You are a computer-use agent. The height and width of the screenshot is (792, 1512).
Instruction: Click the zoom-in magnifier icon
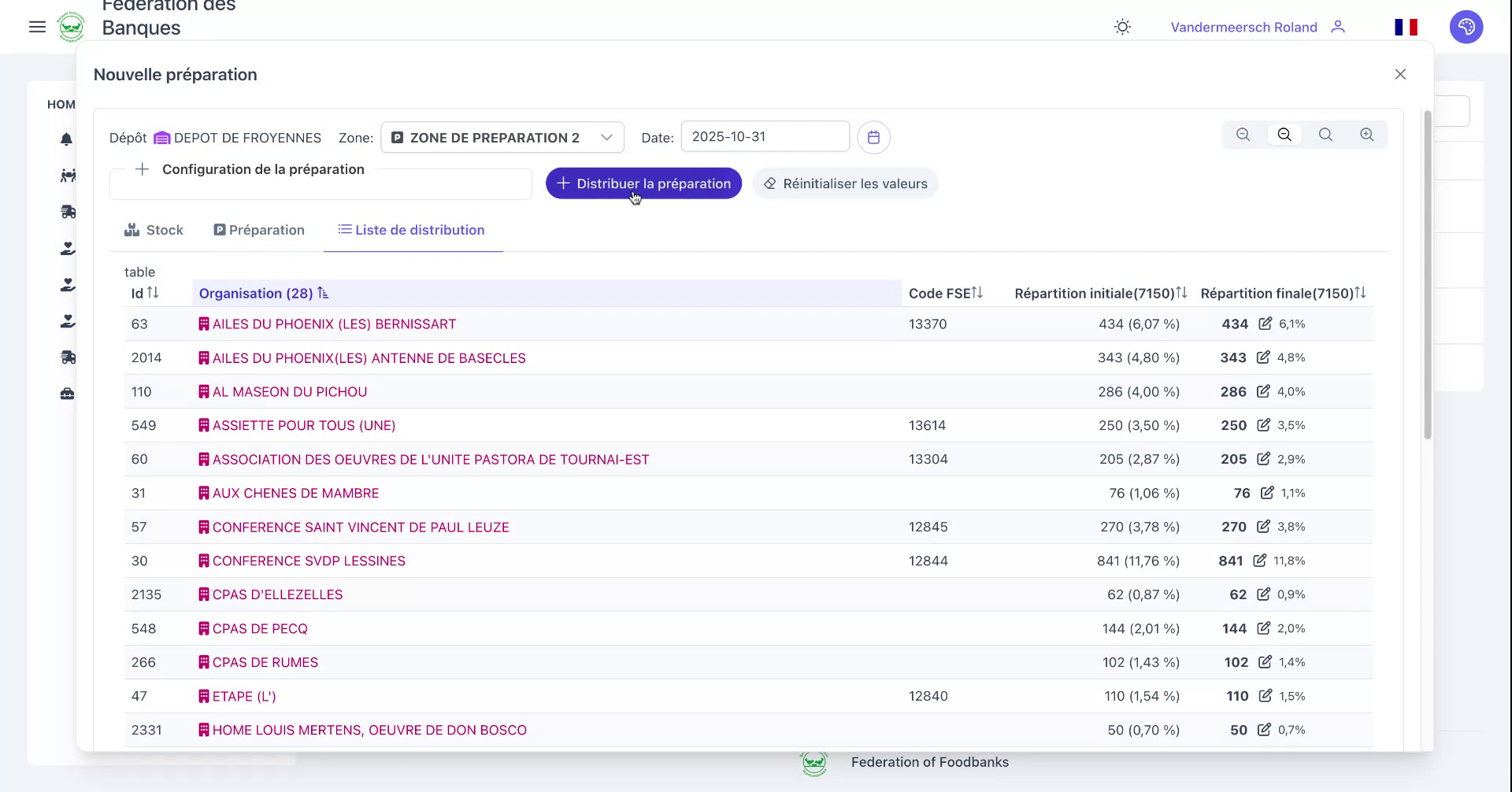[x=1367, y=135]
